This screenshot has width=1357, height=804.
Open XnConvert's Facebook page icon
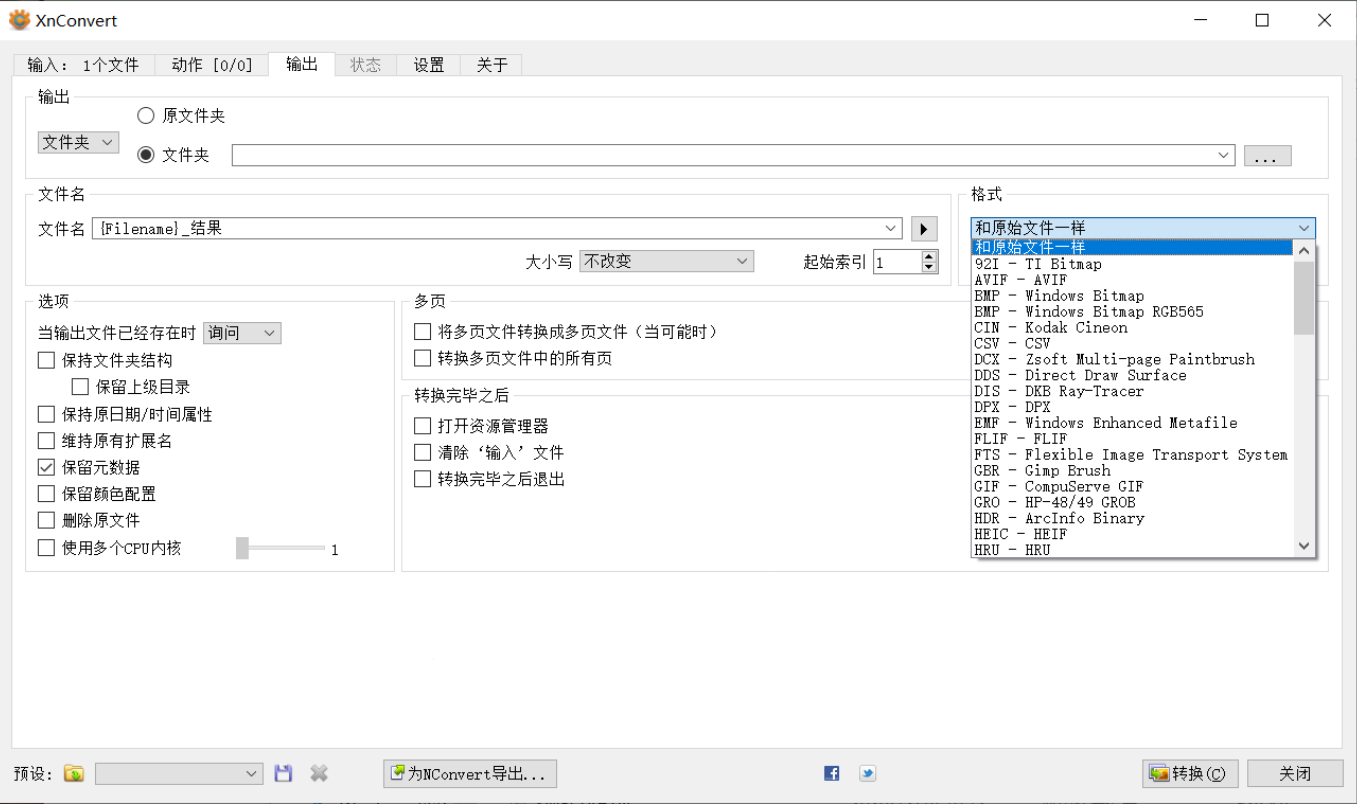(831, 773)
